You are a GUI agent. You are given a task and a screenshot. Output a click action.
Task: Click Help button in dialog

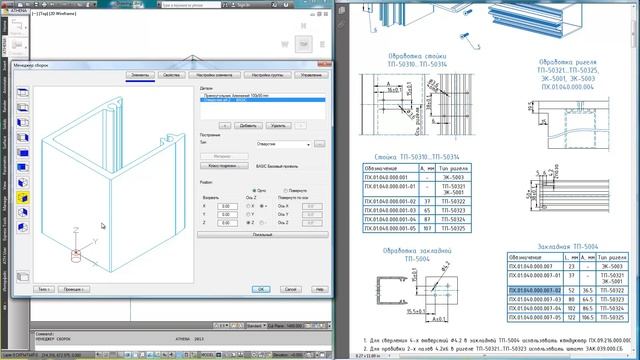[320, 289]
